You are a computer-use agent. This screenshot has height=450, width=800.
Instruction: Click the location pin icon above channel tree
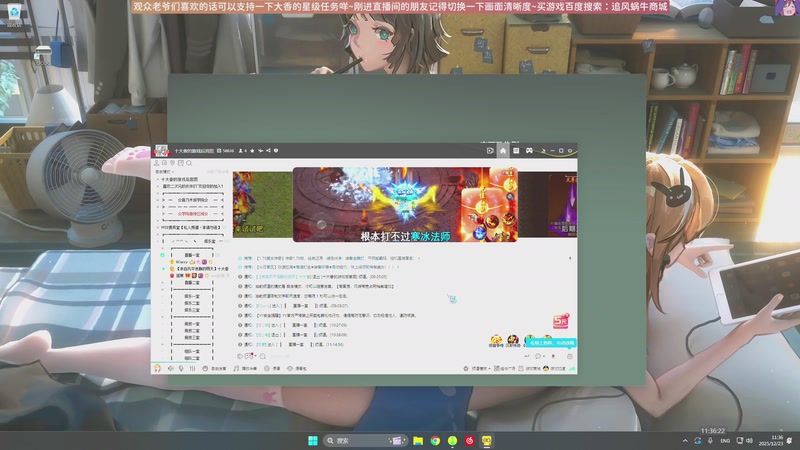[172, 163]
